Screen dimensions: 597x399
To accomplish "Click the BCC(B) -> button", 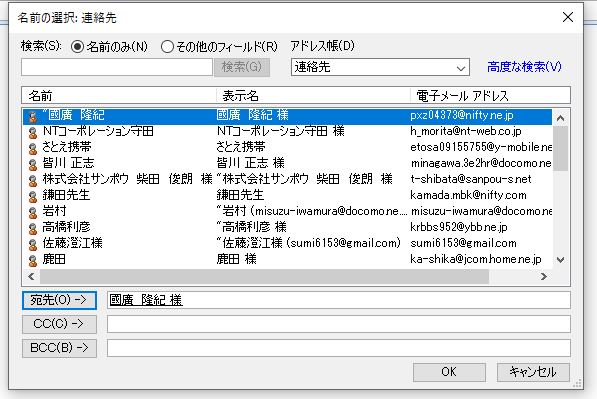I will point(59,348).
